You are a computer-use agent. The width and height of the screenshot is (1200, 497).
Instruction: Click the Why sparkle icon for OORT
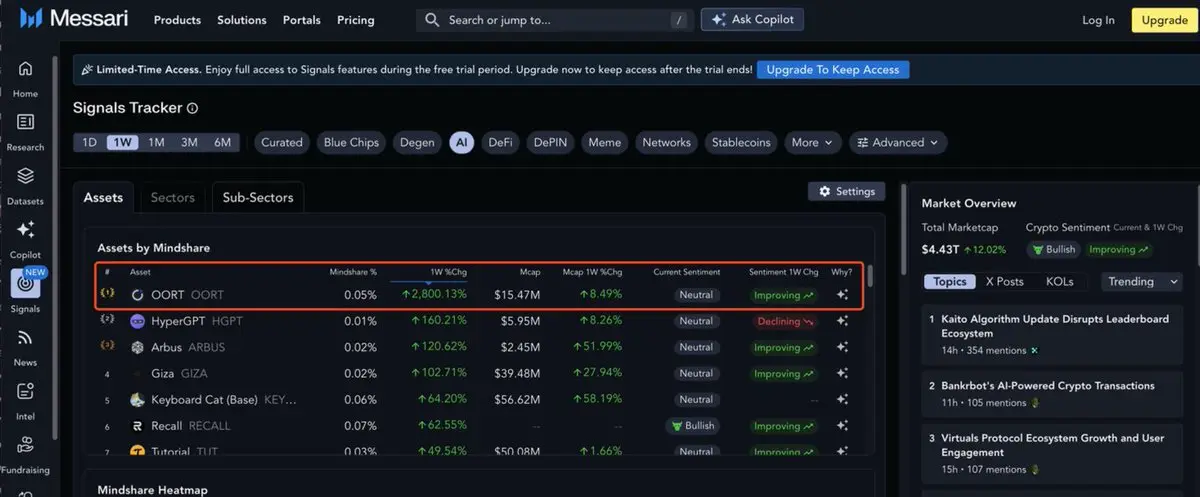tap(843, 295)
